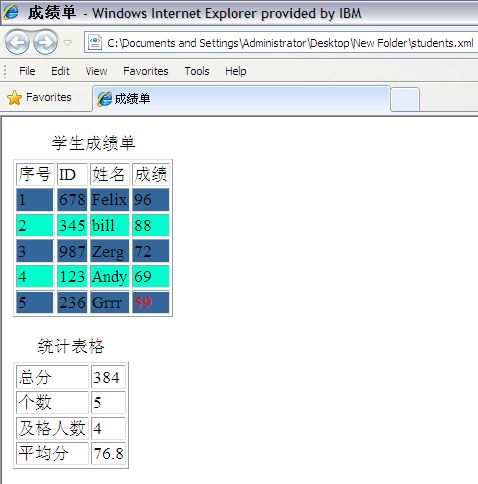
Task: Click the browser Back arrow button
Action: pos(17,42)
